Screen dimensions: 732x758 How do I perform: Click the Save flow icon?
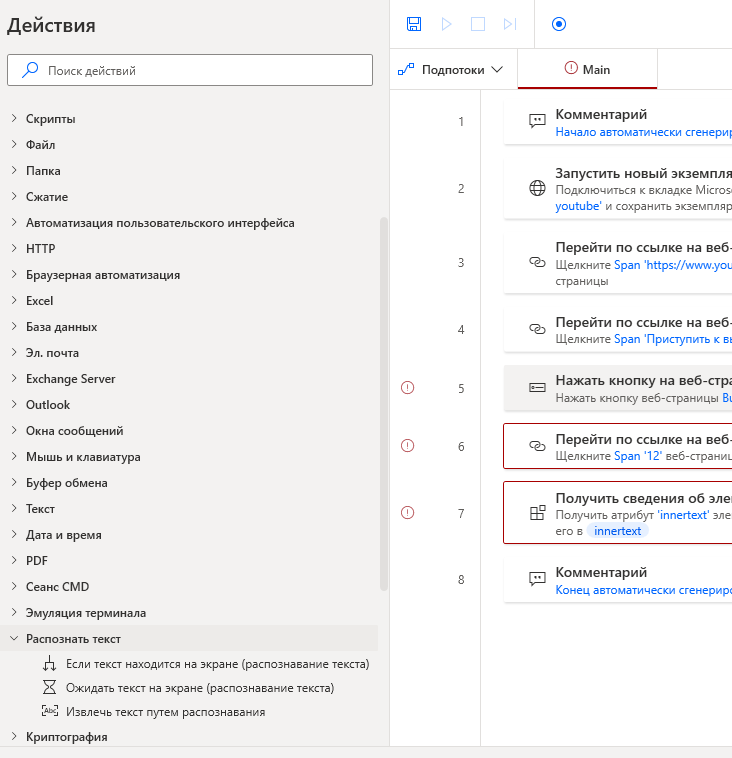click(x=414, y=24)
